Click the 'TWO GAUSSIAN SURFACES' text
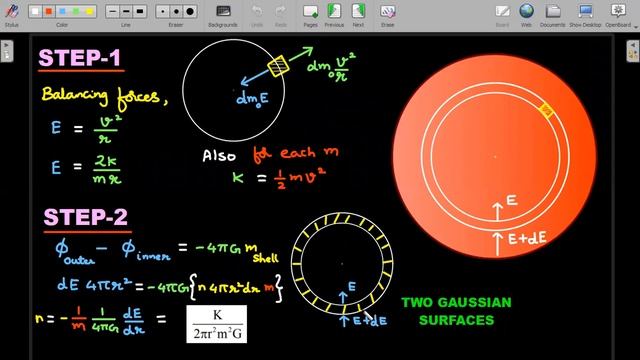640x360 pixels. coord(456,311)
